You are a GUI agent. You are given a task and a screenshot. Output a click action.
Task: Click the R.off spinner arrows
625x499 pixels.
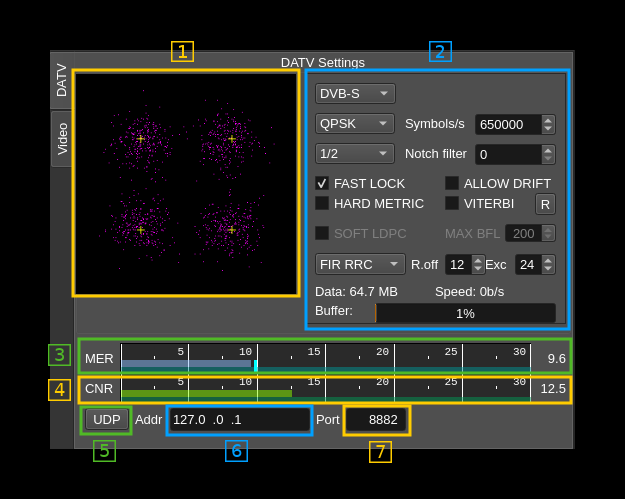tap(478, 264)
